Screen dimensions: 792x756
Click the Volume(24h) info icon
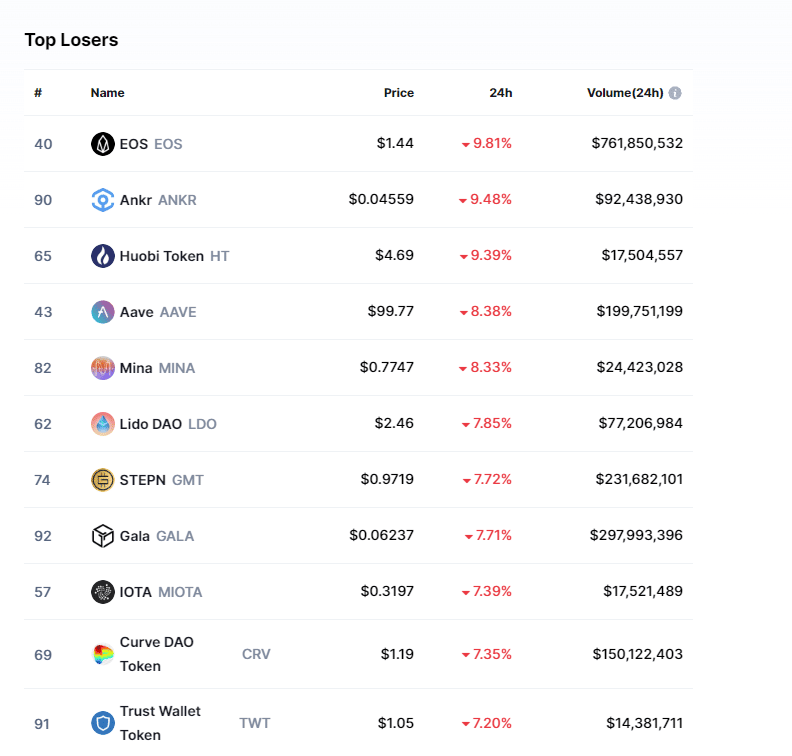click(x=675, y=93)
